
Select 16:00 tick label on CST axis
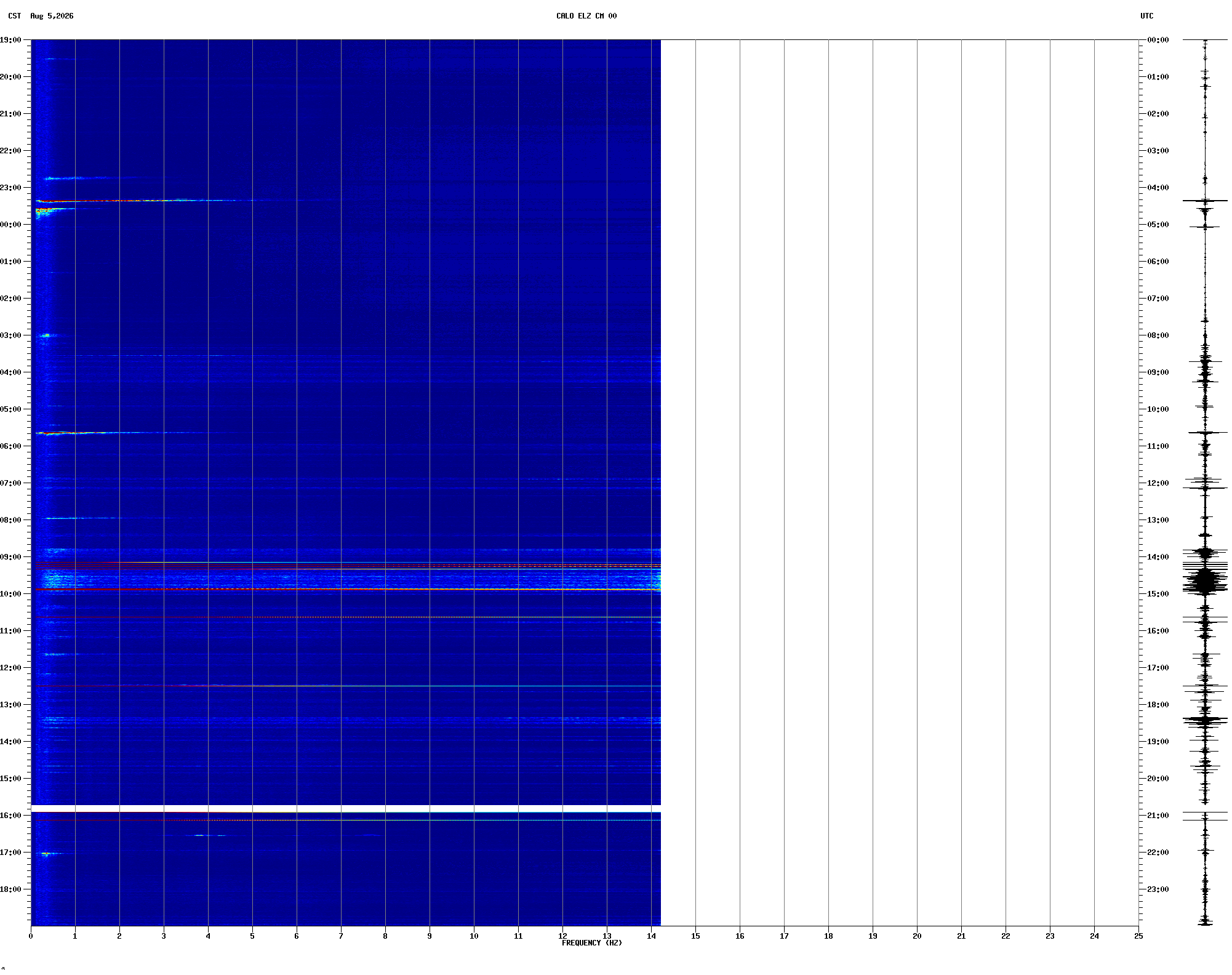[x=10, y=816]
